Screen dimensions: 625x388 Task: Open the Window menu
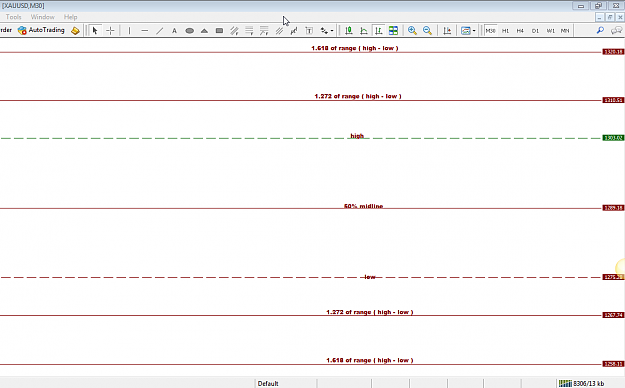tap(43, 17)
